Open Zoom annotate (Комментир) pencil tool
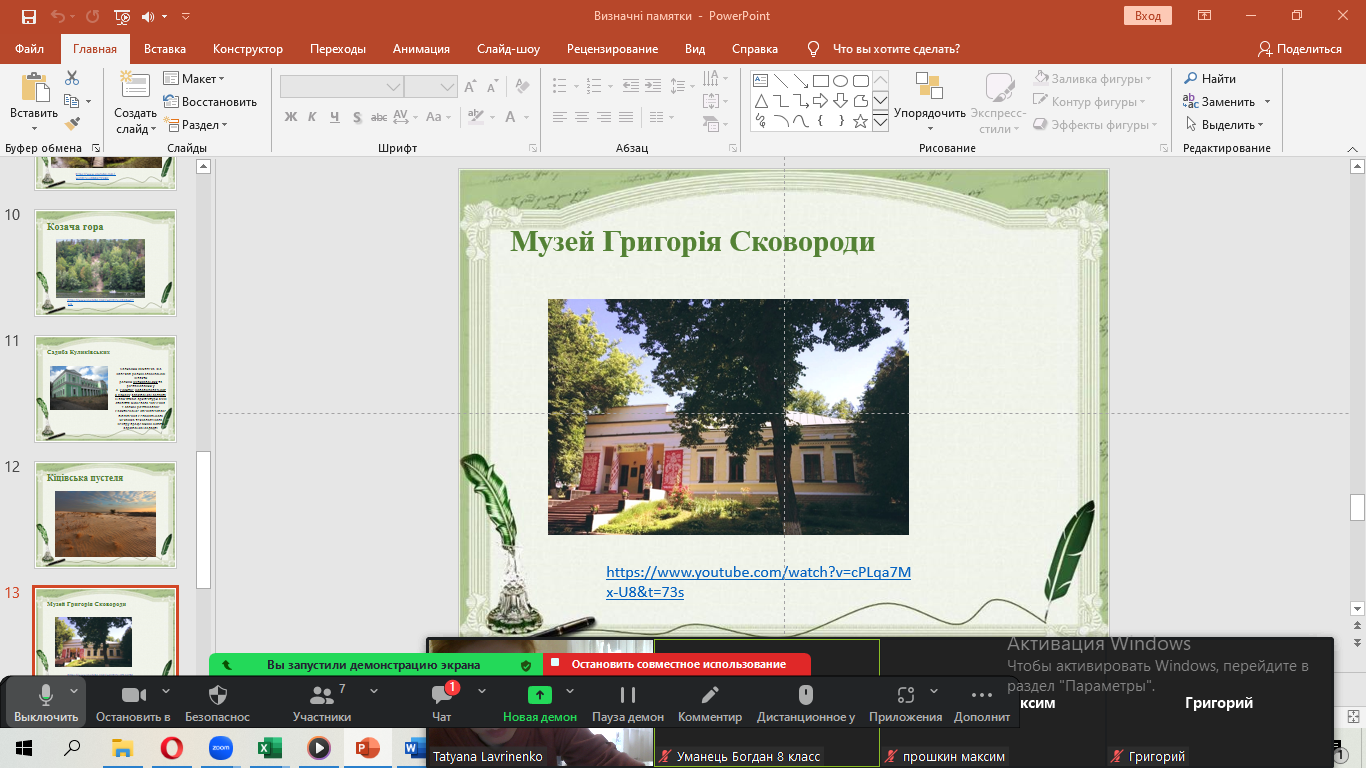1366x768 pixels. 710,696
